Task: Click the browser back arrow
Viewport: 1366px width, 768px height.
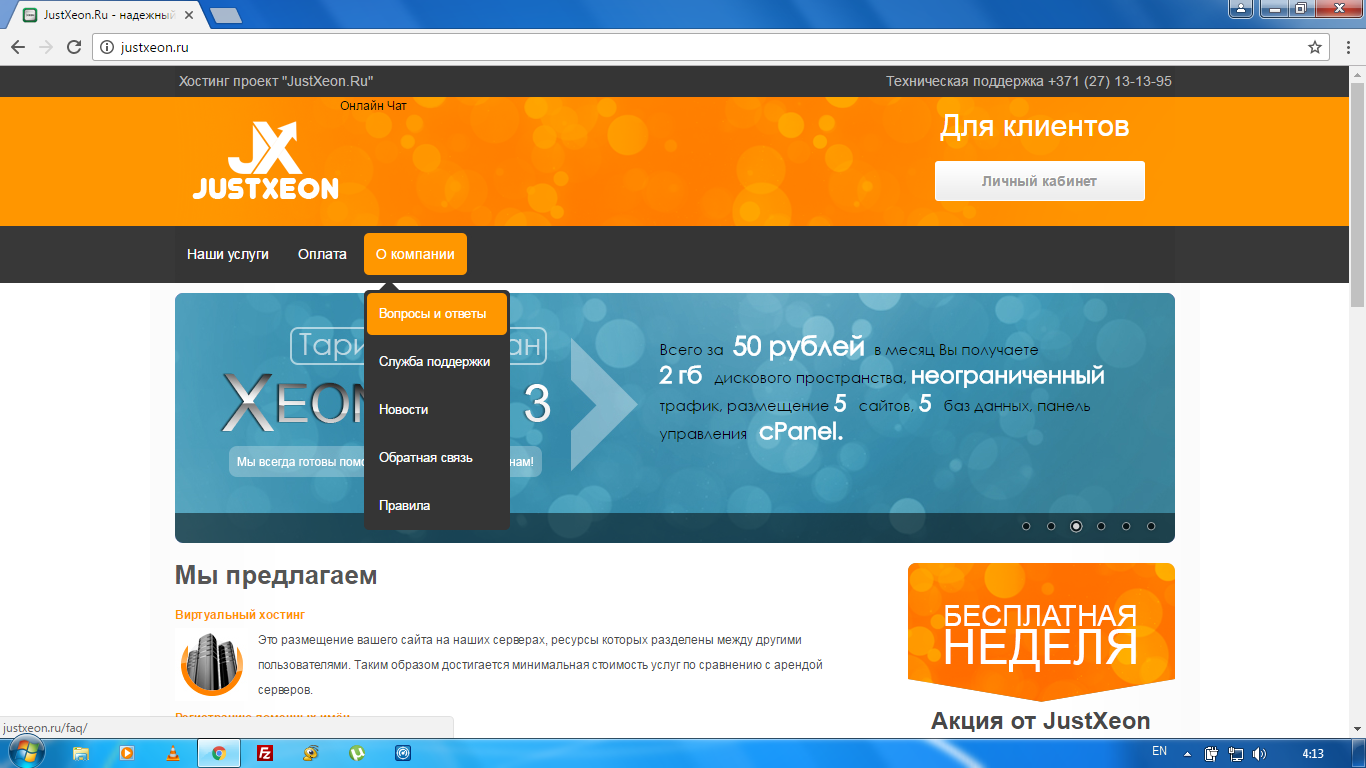Action: [18, 47]
